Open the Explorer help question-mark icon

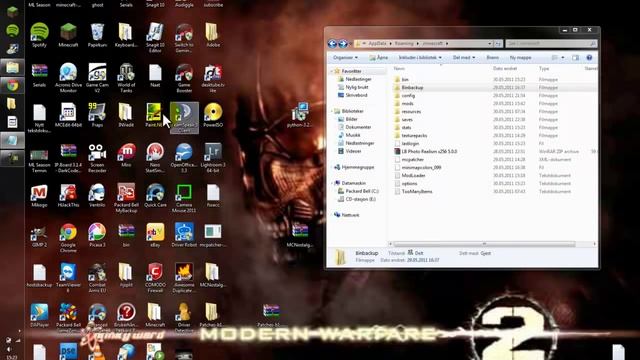(589, 58)
